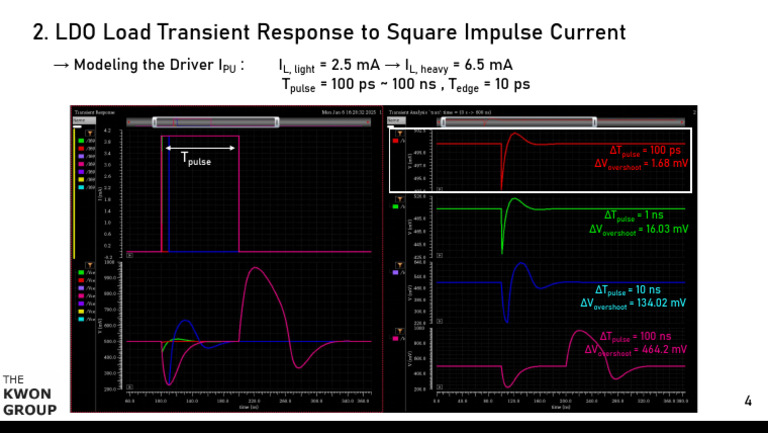Viewport: 768px width, 433px height.
Task: Select cyan trace swatch in current plot legend
Action: (81, 188)
